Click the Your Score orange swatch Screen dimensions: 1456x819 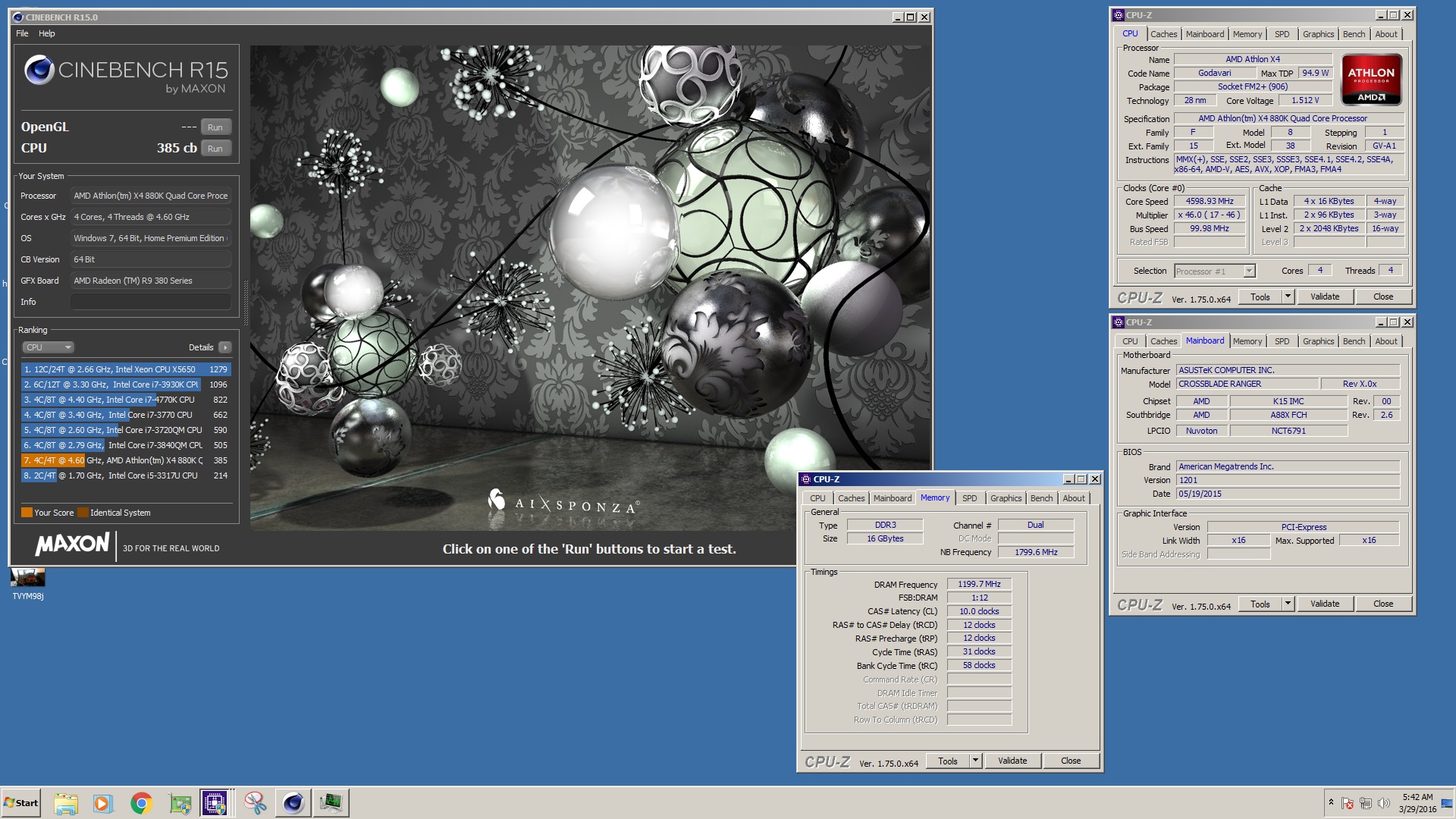pyautogui.click(x=27, y=513)
